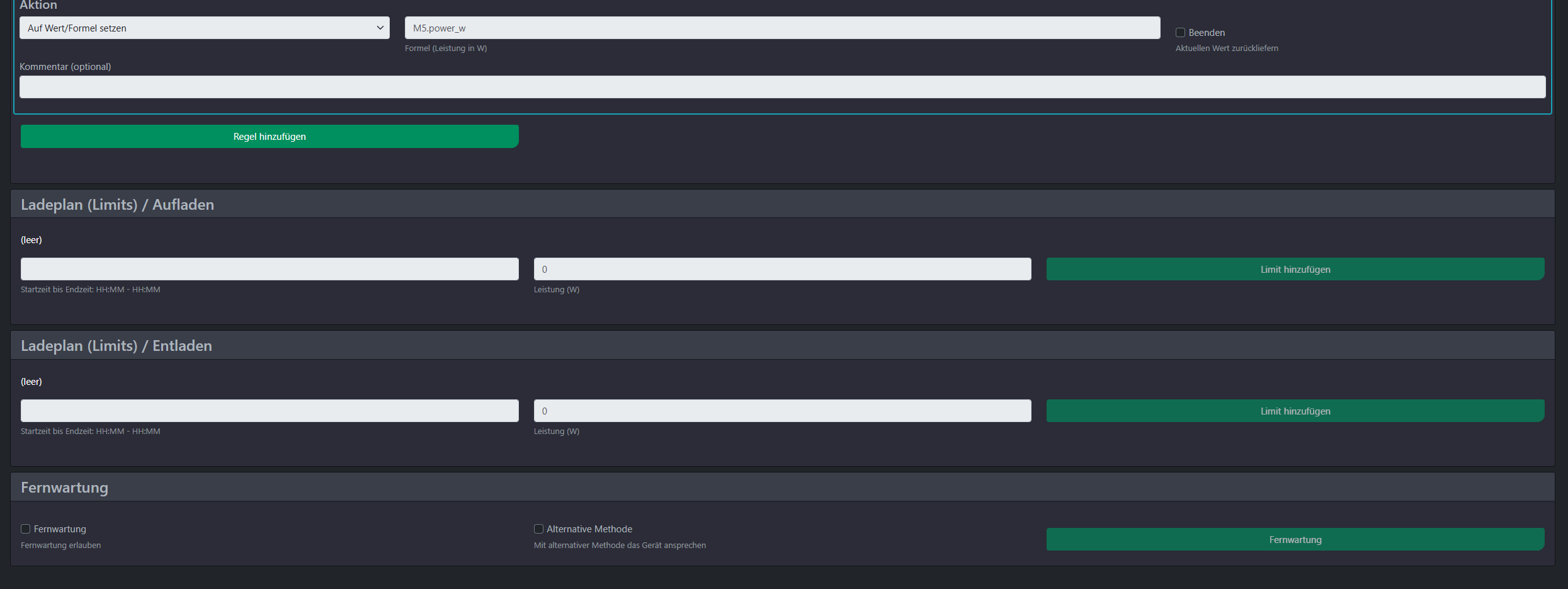The image size is (1568, 589).
Task: Select the Leistung (W) field under Entladen
Action: pos(782,411)
